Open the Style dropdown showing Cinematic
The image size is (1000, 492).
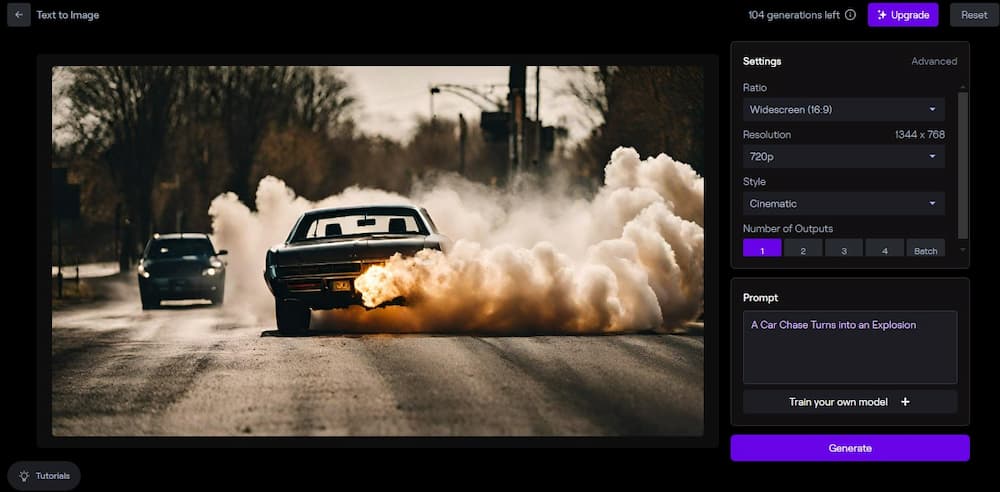click(x=843, y=203)
